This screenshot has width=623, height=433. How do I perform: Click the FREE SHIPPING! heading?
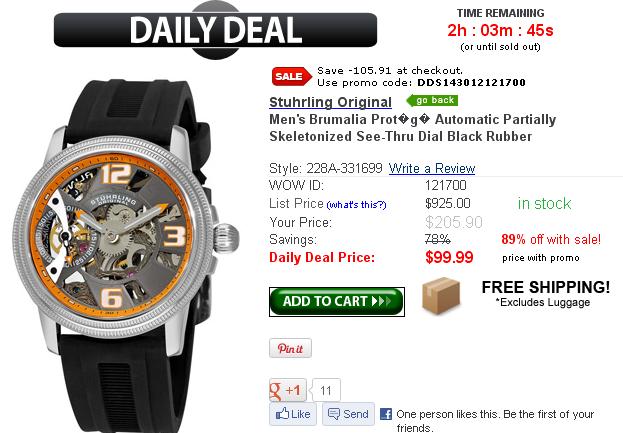pos(546,287)
